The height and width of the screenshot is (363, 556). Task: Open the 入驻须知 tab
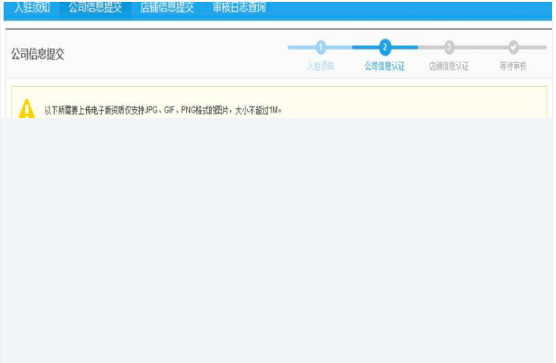[x=32, y=8]
